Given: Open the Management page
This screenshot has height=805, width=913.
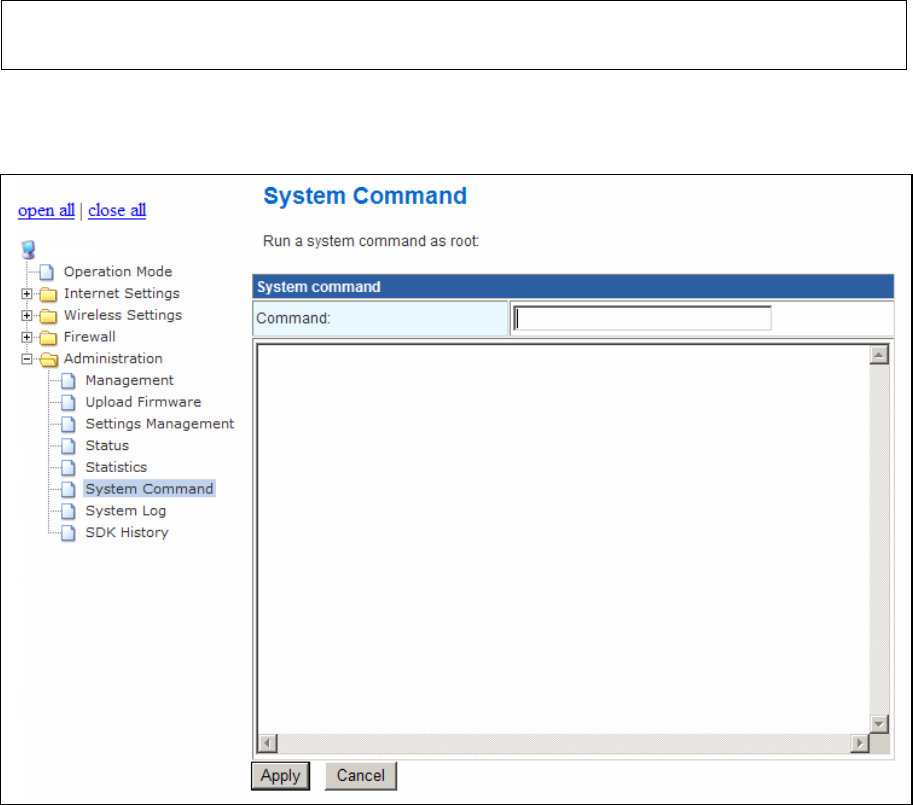Looking at the screenshot, I should (x=129, y=381).
